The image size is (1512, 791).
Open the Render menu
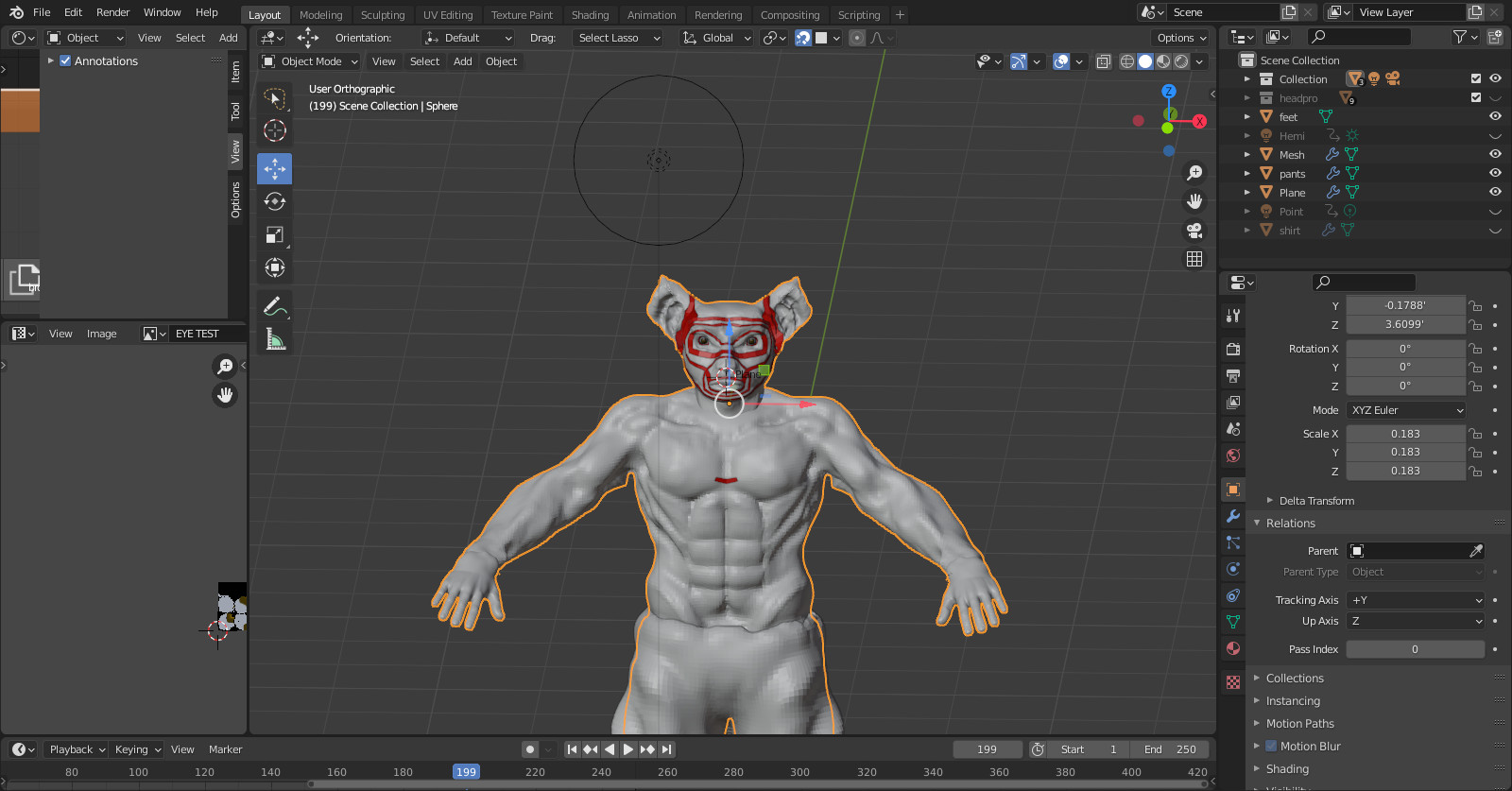112,12
